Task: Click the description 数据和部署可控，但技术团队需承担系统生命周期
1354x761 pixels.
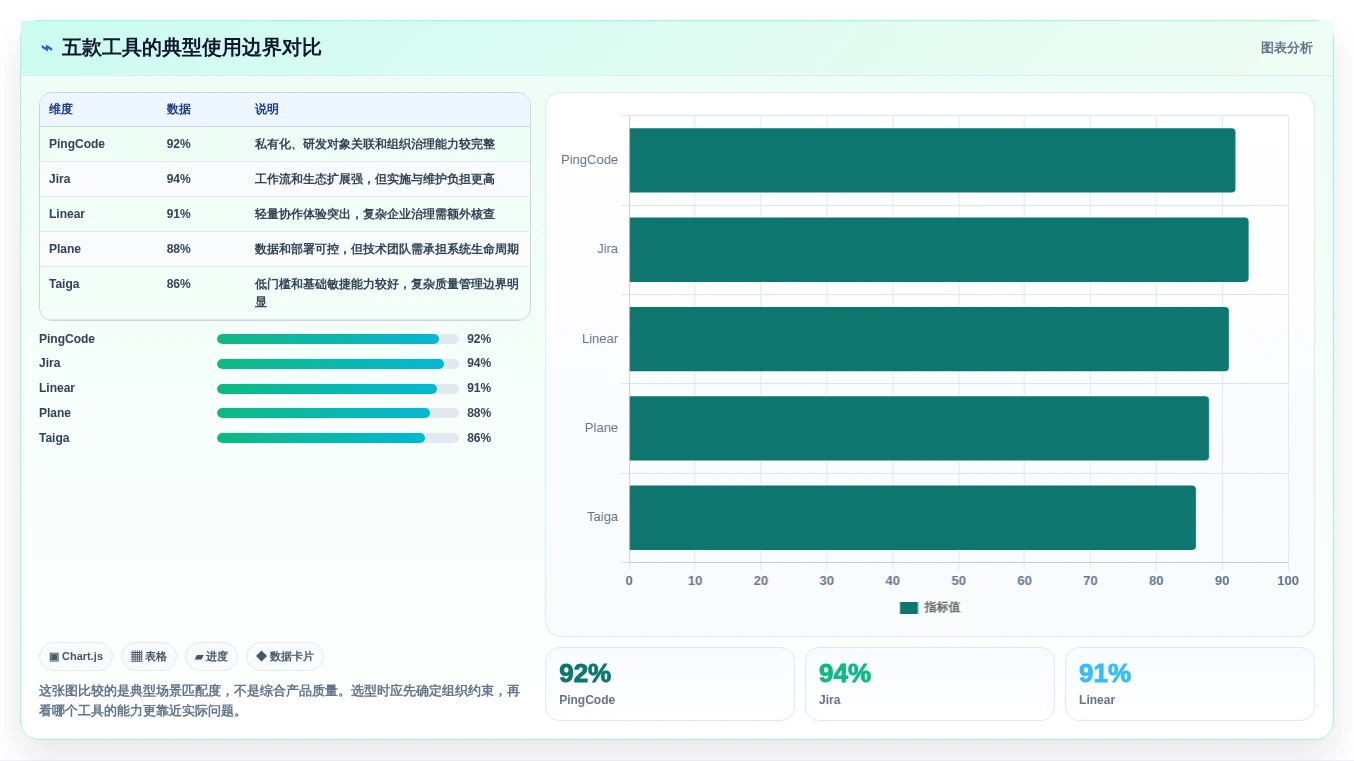Action: click(x=387, y=249)
